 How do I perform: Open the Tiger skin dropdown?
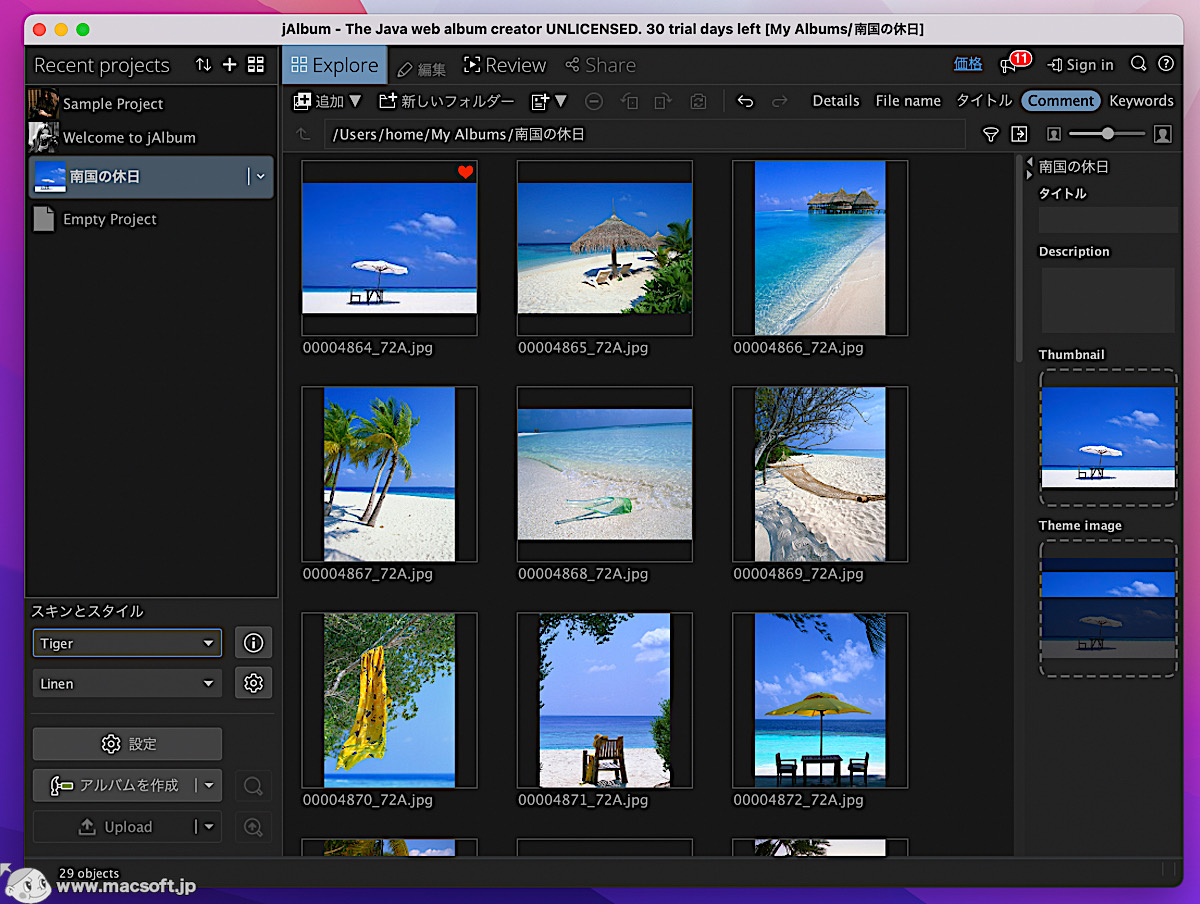(x=126, y=642)
